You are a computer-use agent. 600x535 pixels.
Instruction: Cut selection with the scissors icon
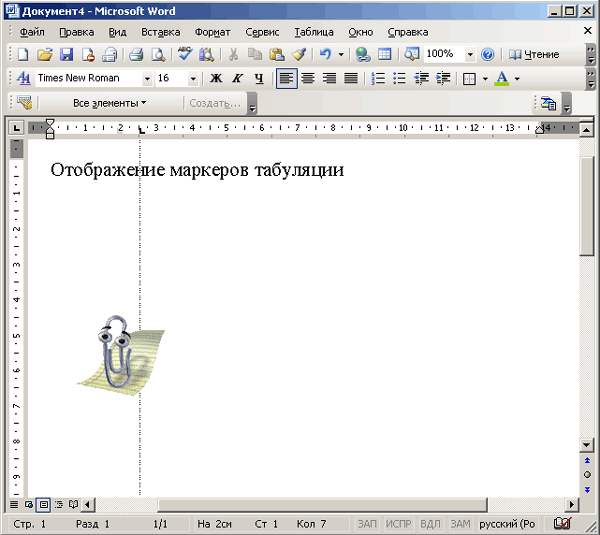coord(233,54)
